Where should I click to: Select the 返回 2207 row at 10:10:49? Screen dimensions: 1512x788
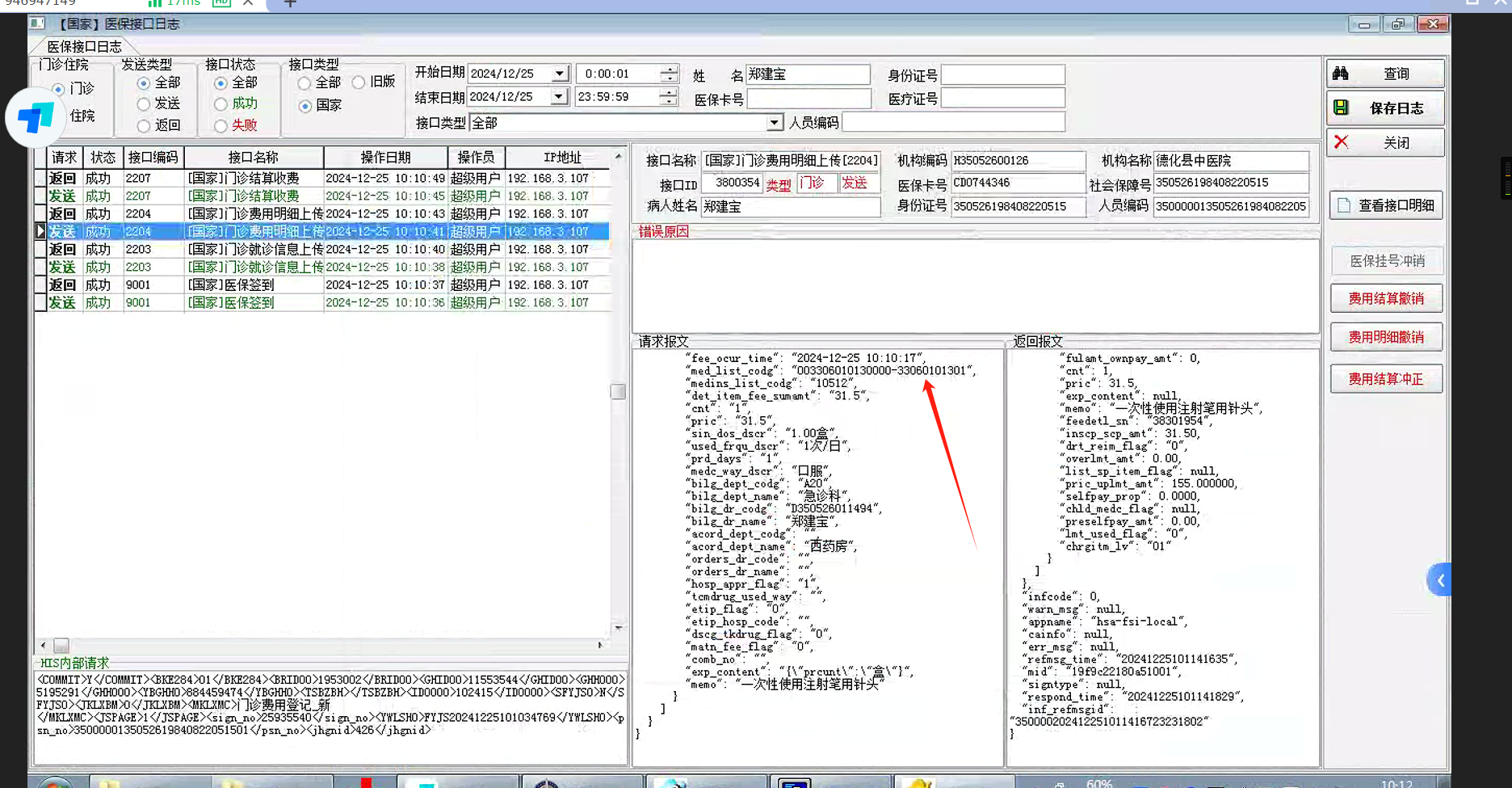323,178
